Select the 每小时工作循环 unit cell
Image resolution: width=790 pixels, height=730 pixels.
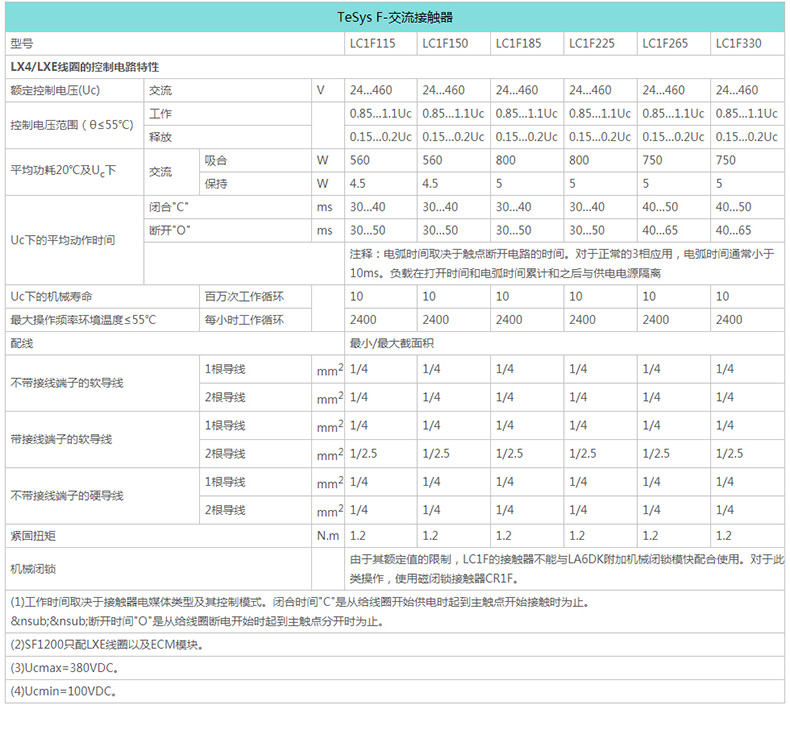(244, 320)
